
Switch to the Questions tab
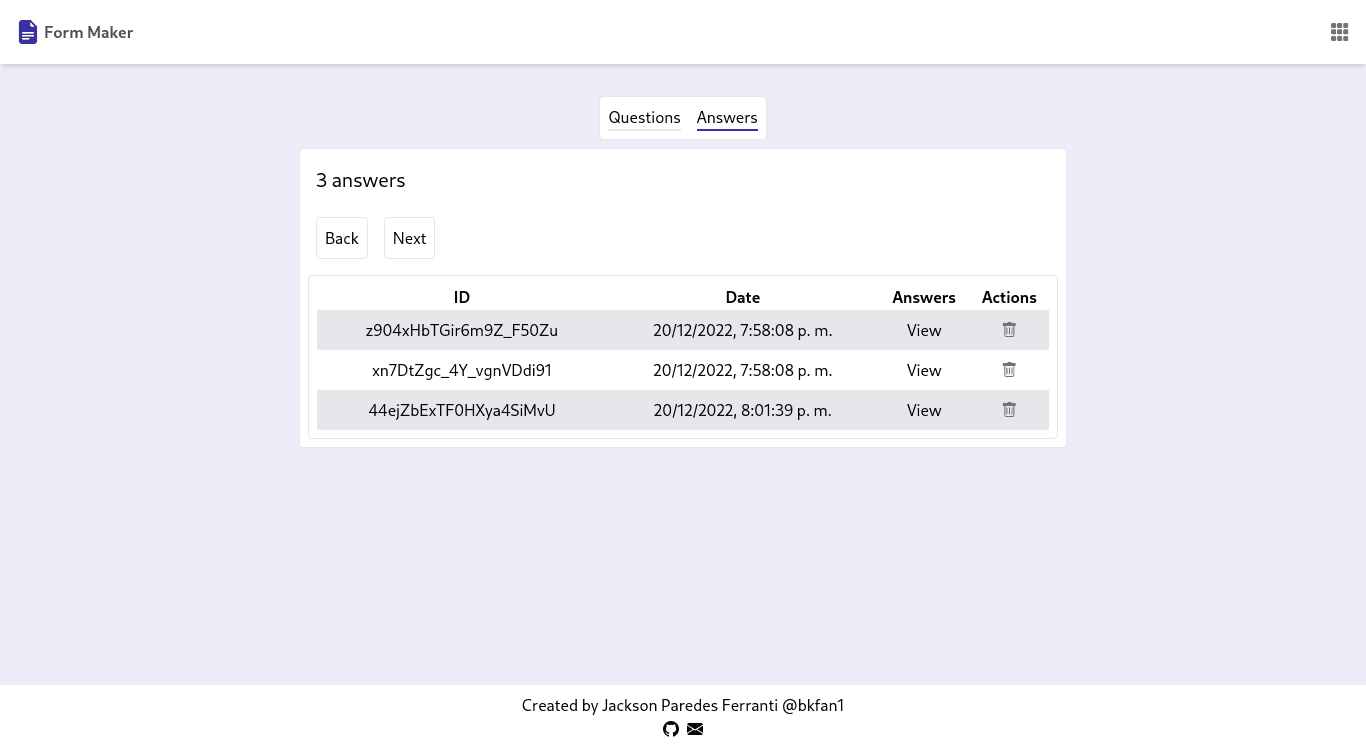pyautogui.click(x=644, y=118)
